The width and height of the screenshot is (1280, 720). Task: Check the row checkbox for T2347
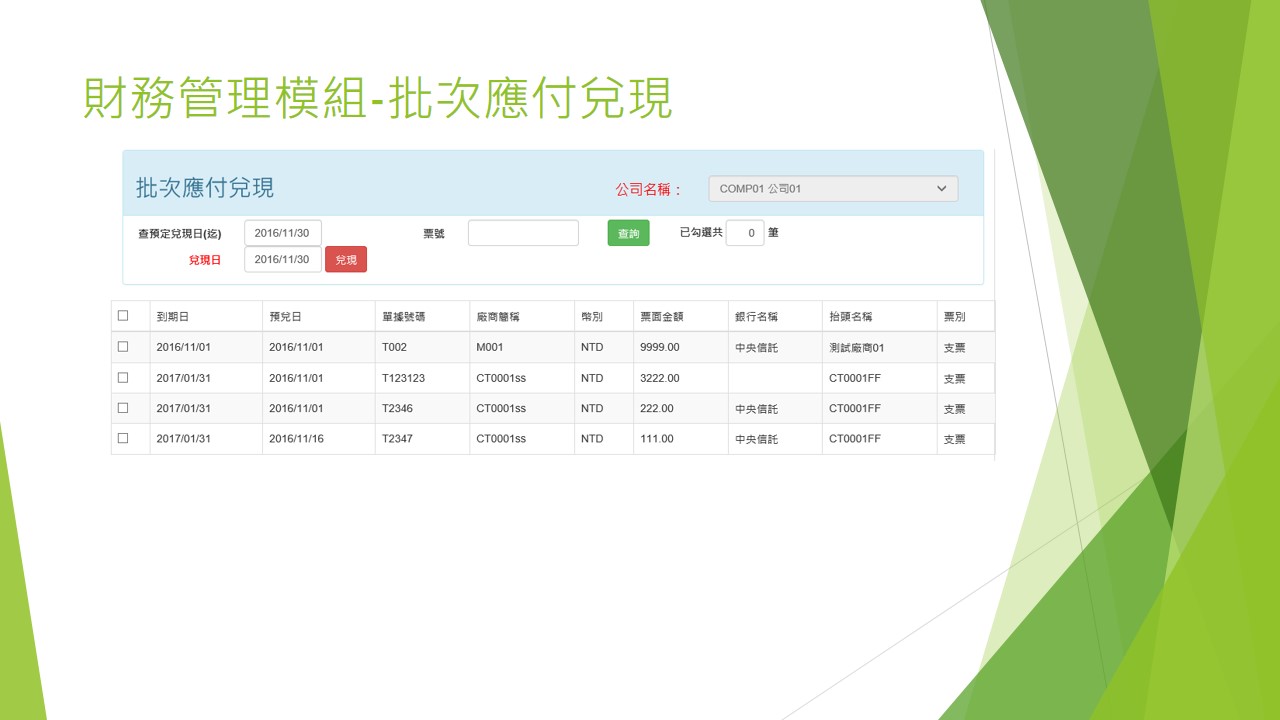(123, 438)
